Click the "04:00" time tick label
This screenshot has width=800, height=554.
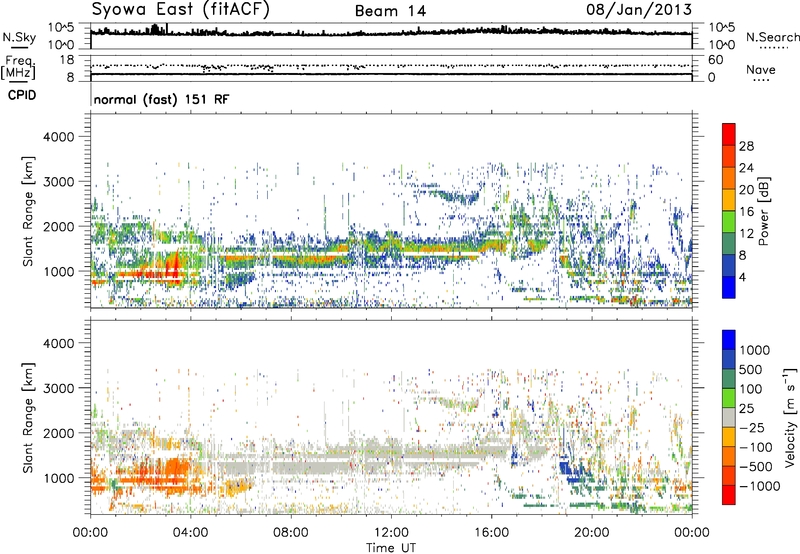(191, 533)
